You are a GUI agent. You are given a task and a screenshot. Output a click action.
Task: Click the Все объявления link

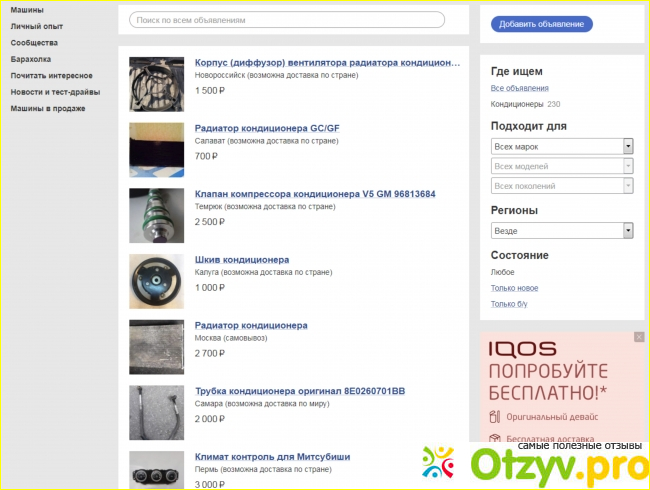pyautogui.click(x=519, y=88)
